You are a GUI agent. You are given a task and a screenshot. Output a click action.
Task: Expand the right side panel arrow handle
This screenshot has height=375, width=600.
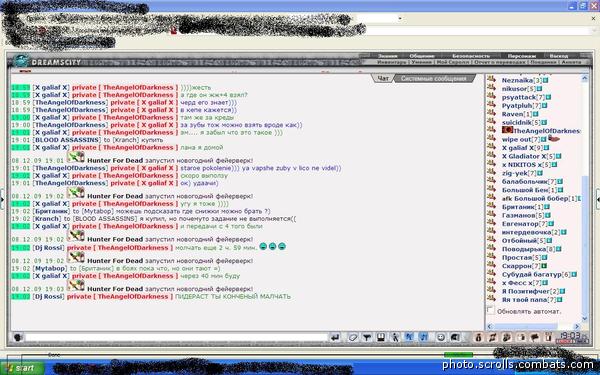click(598, 199)
